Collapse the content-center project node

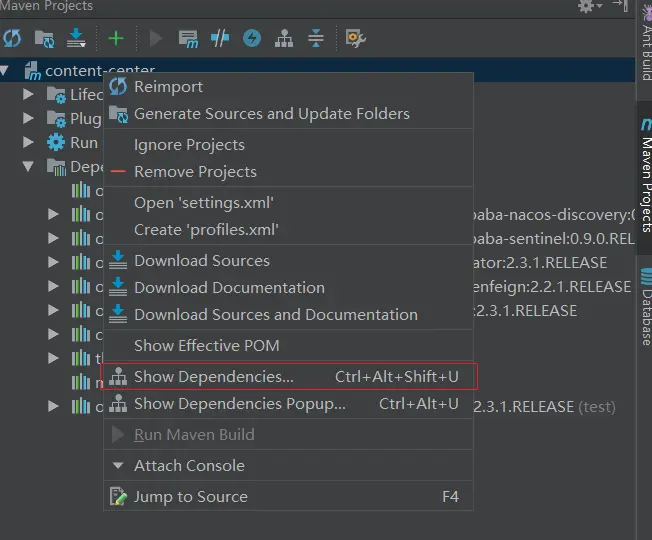pyautogui.click(x=4, y=70)
